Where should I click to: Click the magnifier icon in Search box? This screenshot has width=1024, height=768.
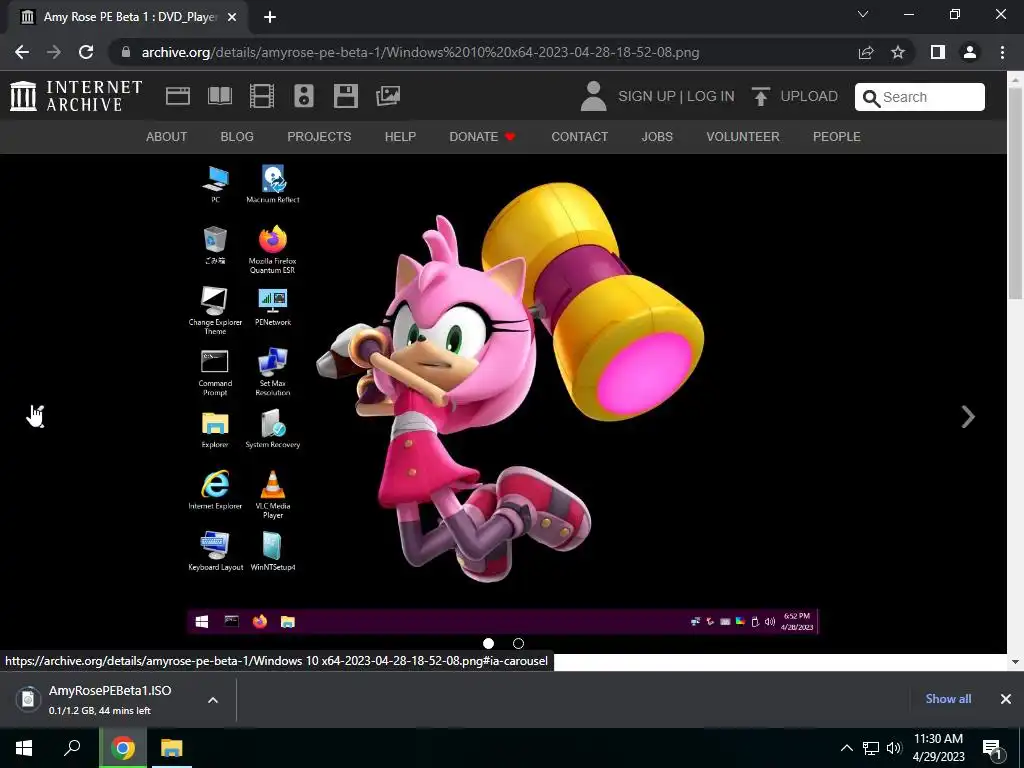(871, 98)
